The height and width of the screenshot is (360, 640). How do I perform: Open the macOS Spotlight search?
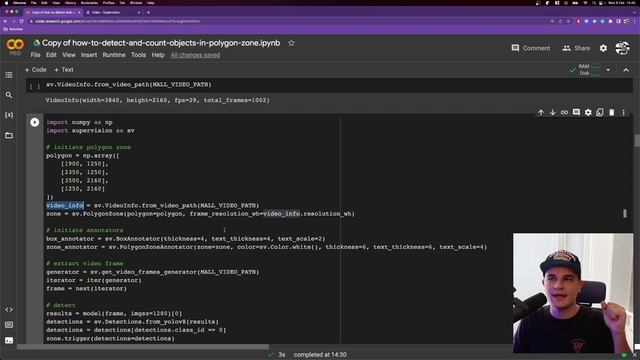click(594, 3)
